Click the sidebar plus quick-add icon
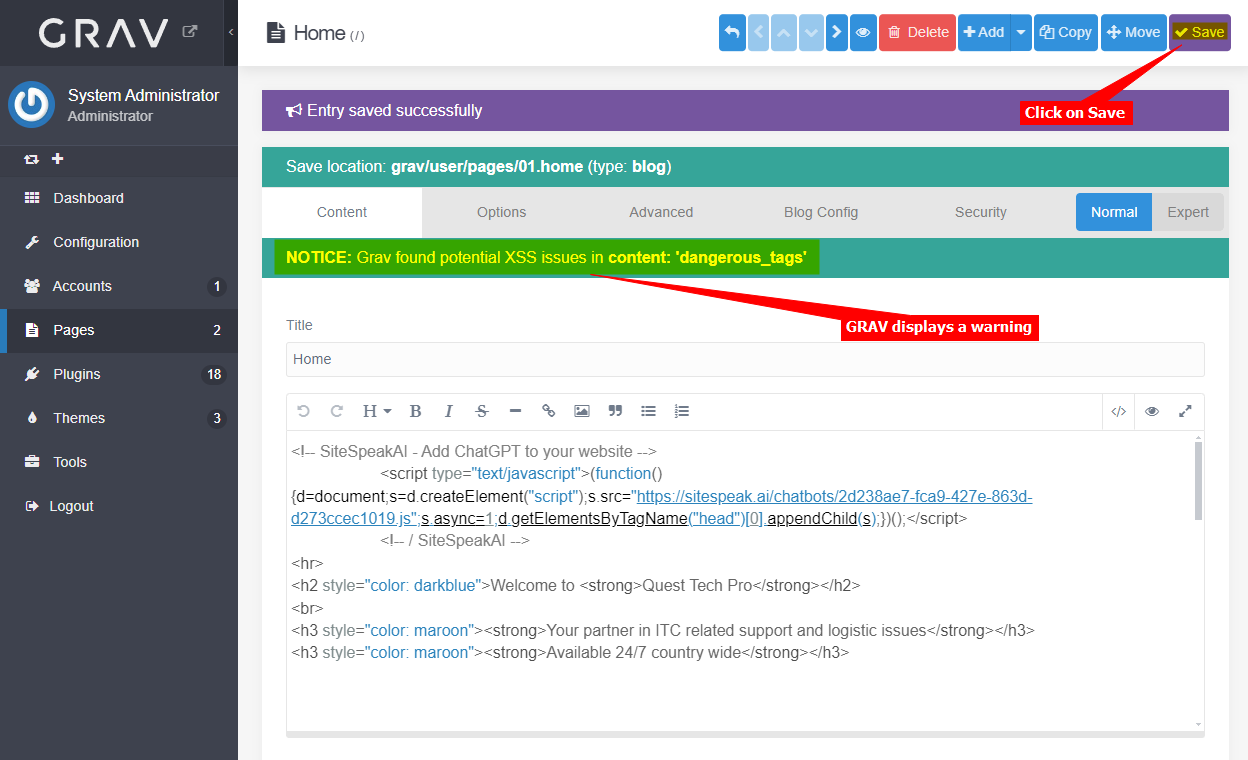This screenshot has height=760, width=1248. click(57, 159)
